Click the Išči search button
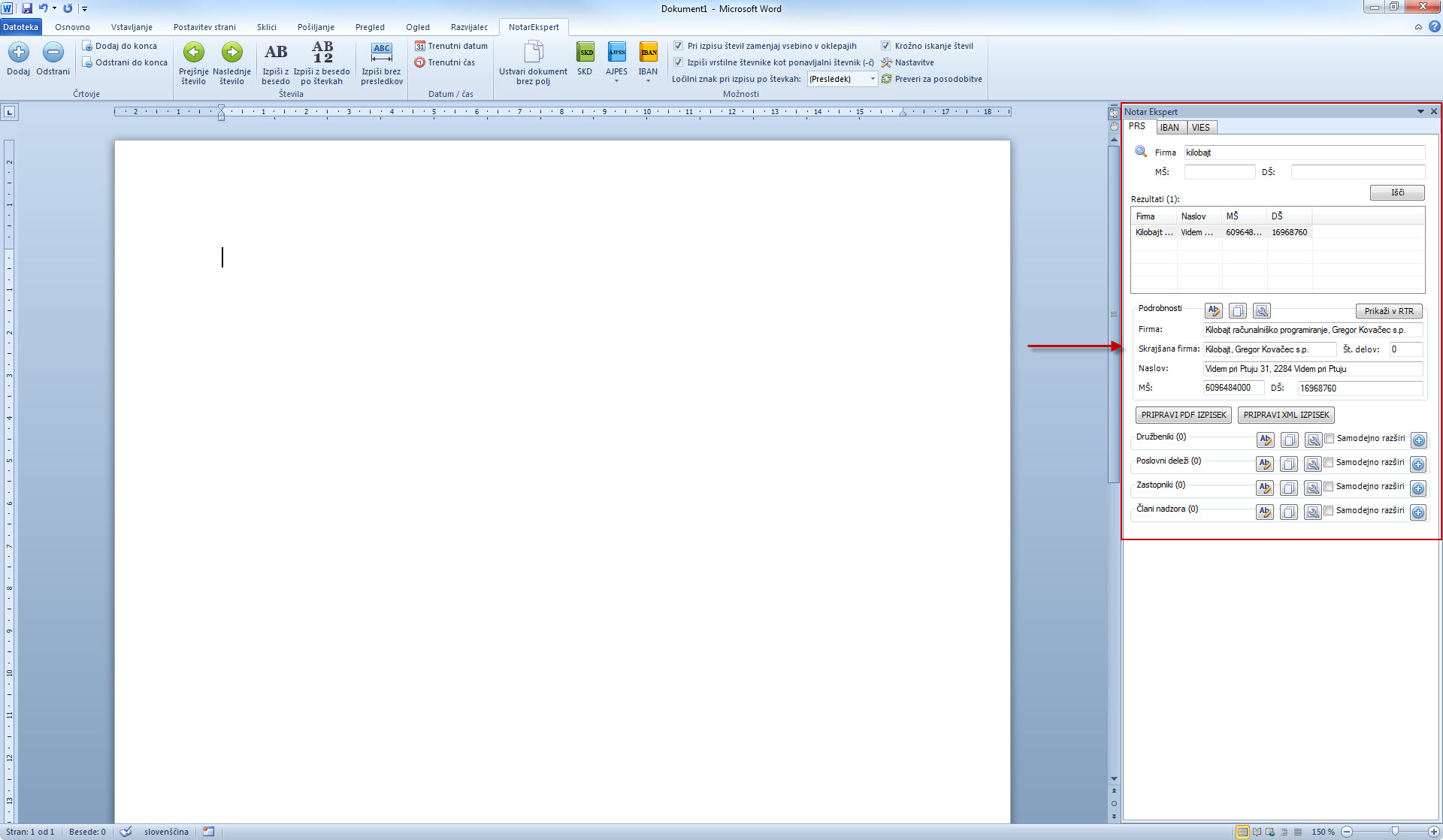Viewport: 1443px width, 840px height. (x=1396, y=192)
